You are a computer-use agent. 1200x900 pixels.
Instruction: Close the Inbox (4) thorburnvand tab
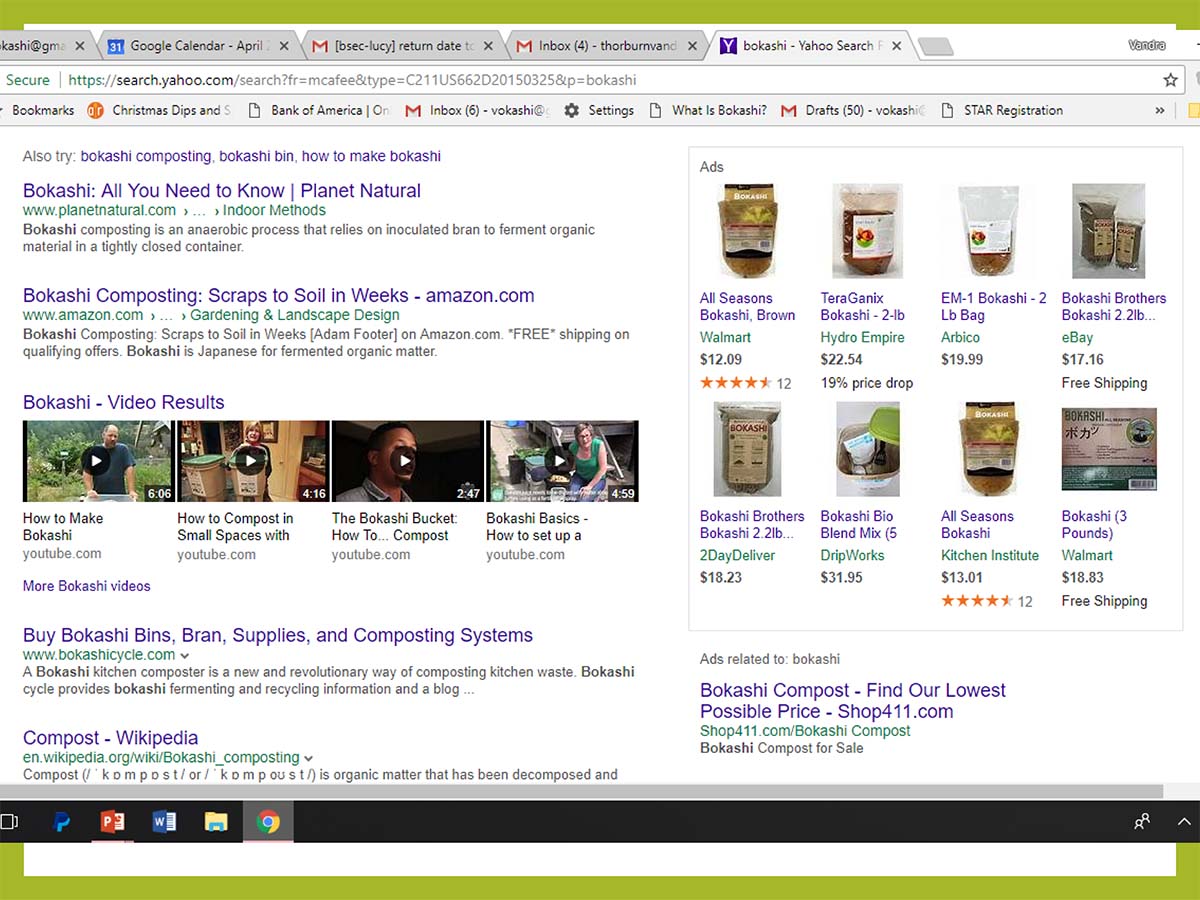coord(692,46)
